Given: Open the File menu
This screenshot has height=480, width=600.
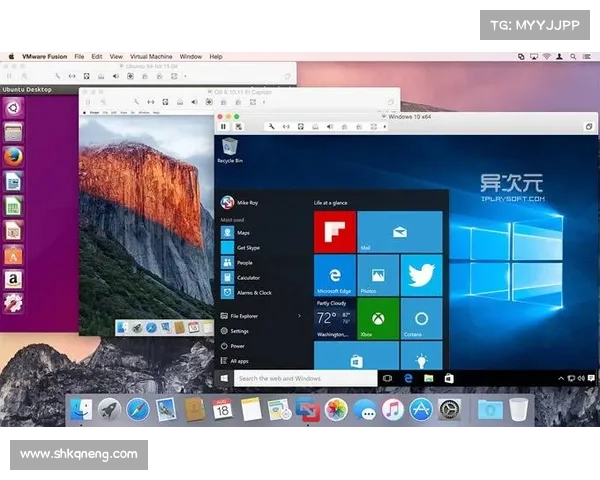Looking at the screenshot, I should 79,57.
